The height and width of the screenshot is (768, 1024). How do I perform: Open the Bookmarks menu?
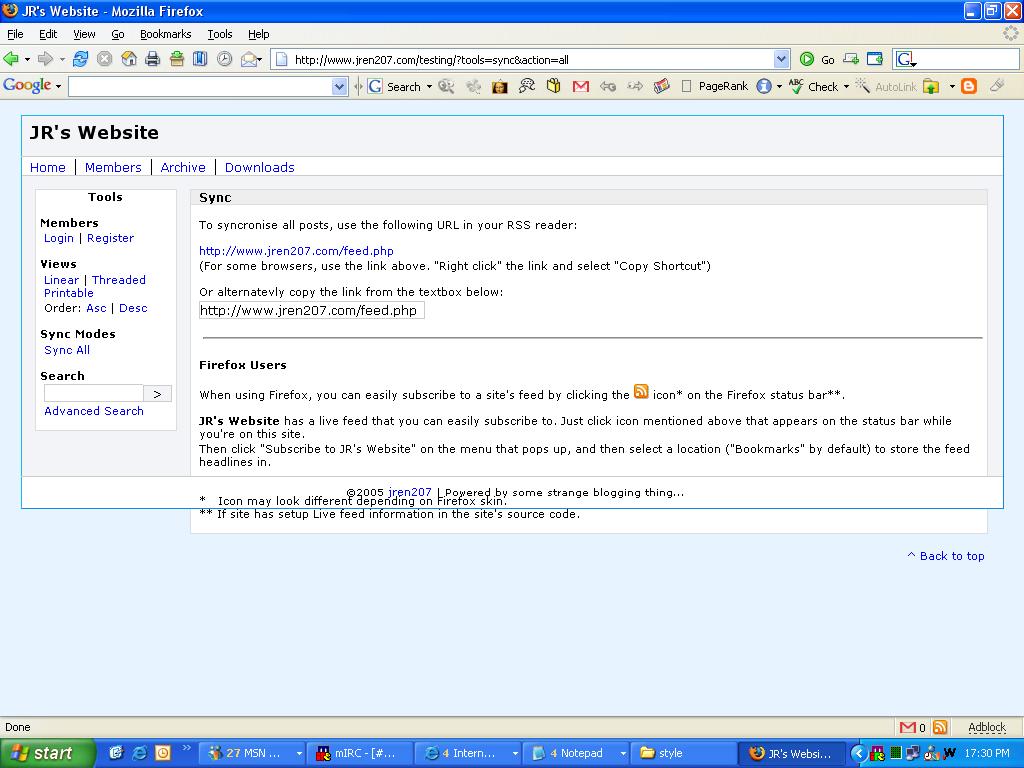[165, 34]
